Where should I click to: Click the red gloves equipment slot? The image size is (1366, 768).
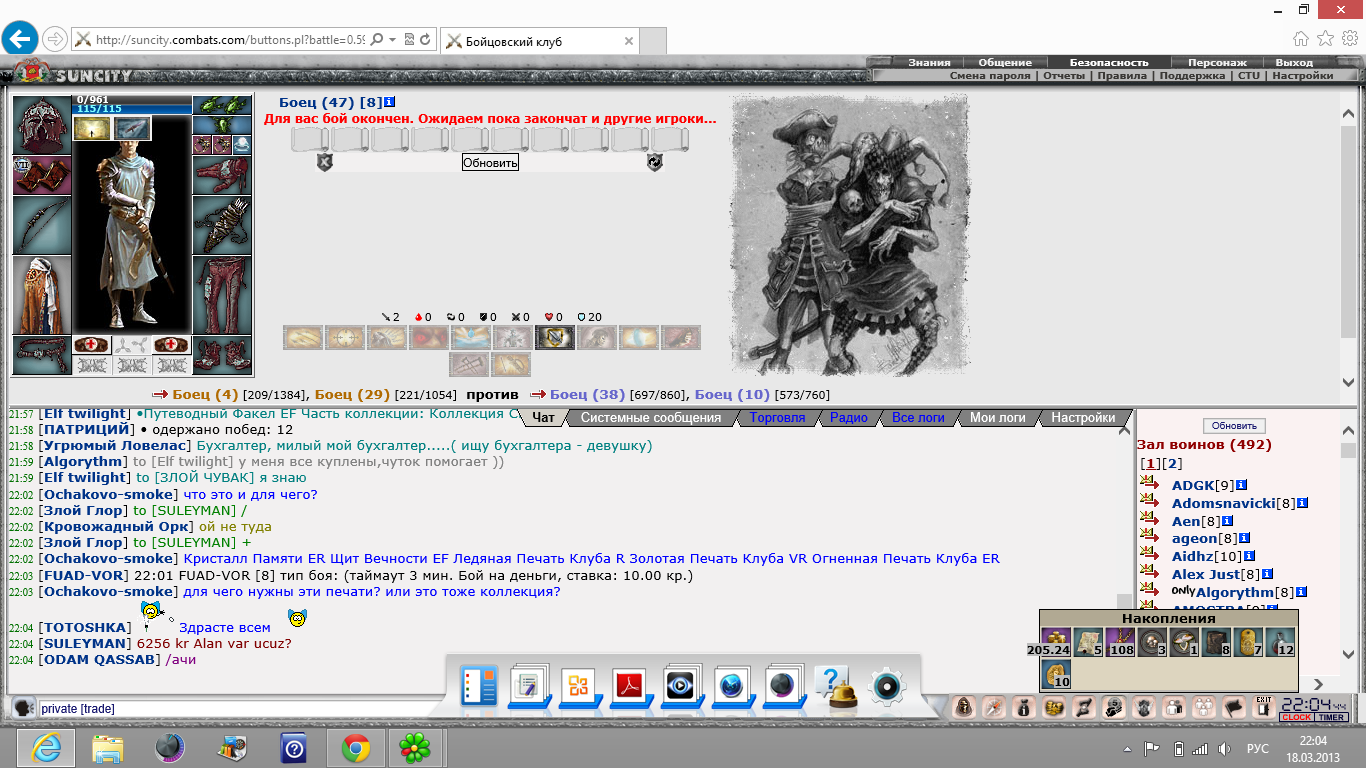pyautogui.click(x=221, y=175)
